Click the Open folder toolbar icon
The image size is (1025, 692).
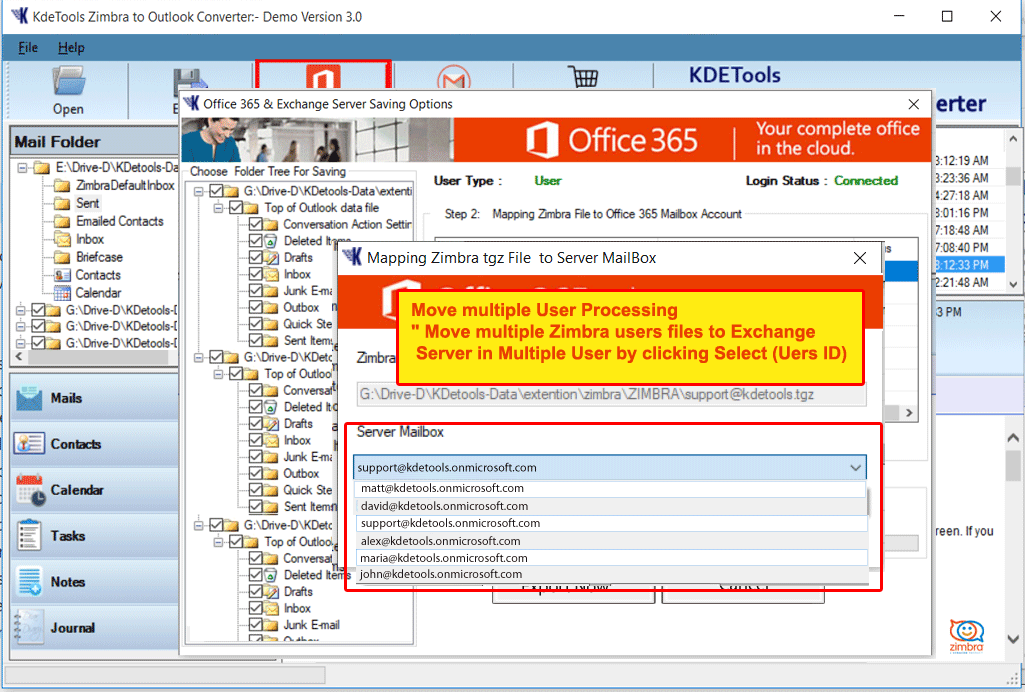[x=68, y=88]
